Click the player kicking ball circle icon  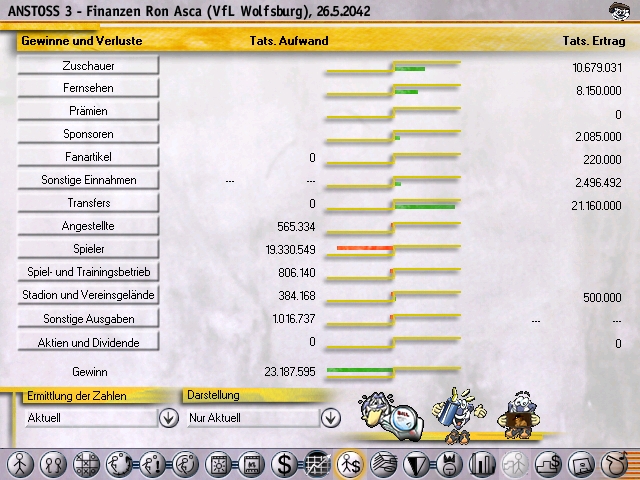click(x=185, y=464)
